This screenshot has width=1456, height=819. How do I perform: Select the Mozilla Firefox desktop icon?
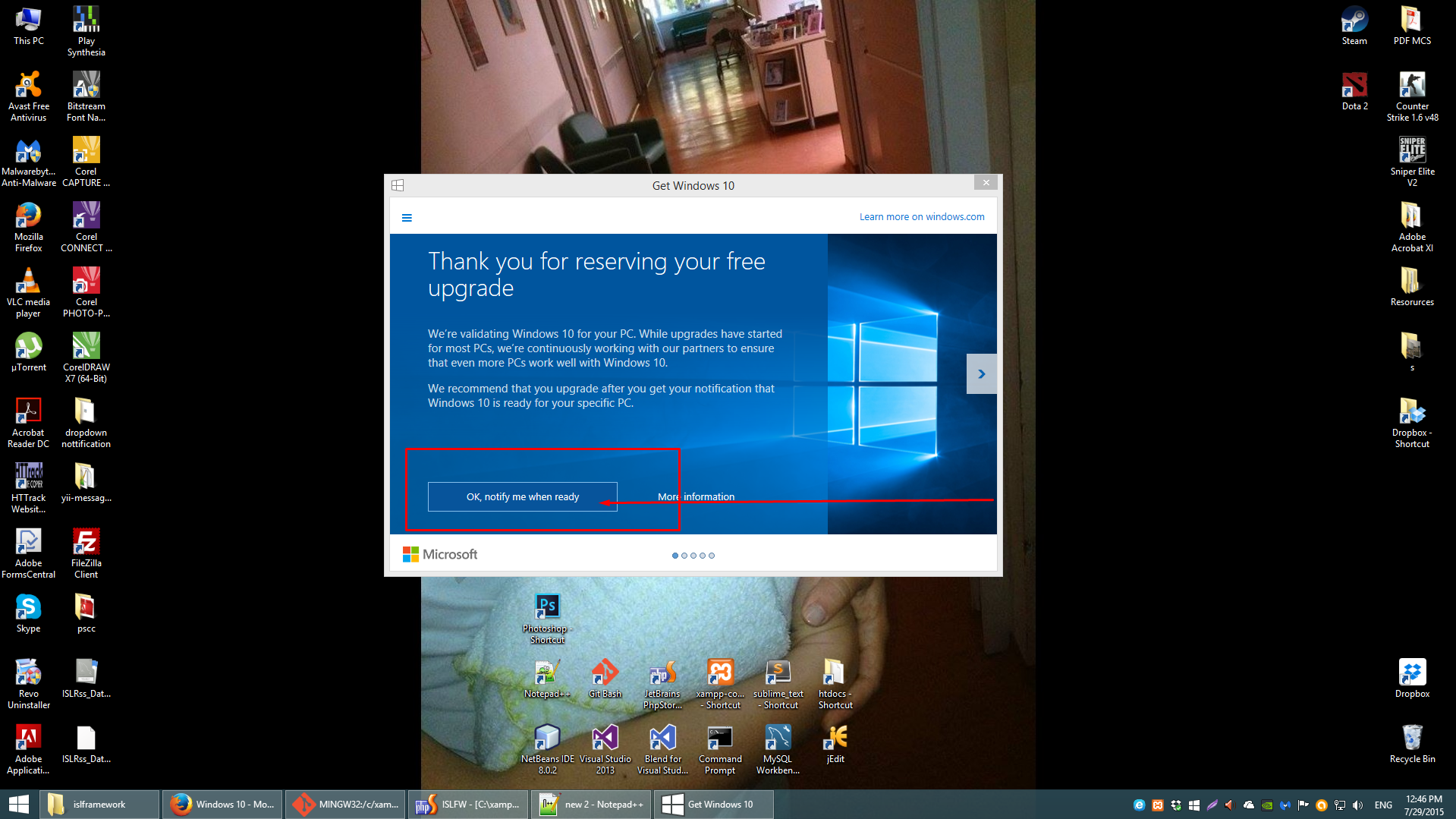[x=29, y=227]
